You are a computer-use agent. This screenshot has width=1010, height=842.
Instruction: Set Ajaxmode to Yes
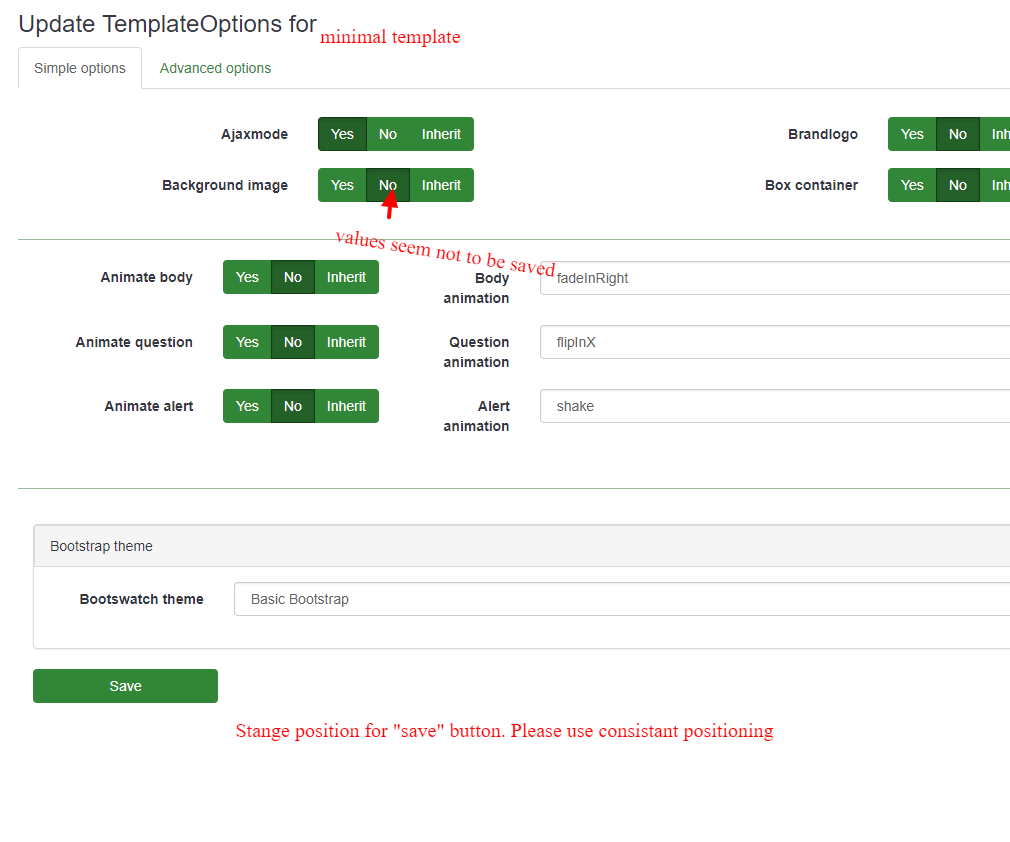(x=342, y=134)
